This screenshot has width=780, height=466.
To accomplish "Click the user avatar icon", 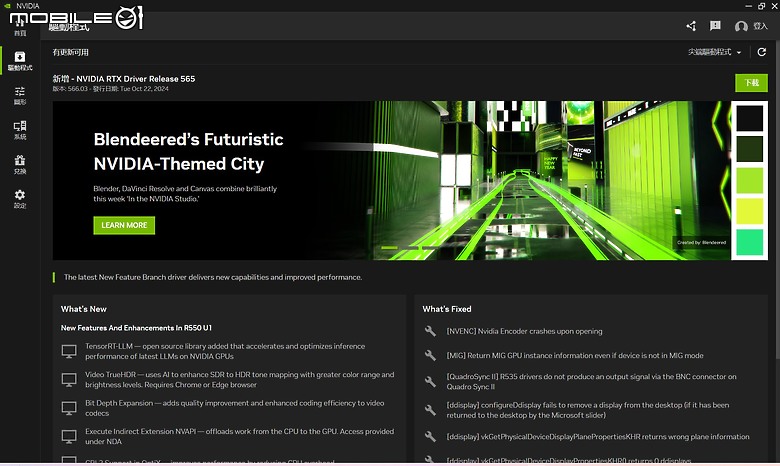I will pos(741,26).
